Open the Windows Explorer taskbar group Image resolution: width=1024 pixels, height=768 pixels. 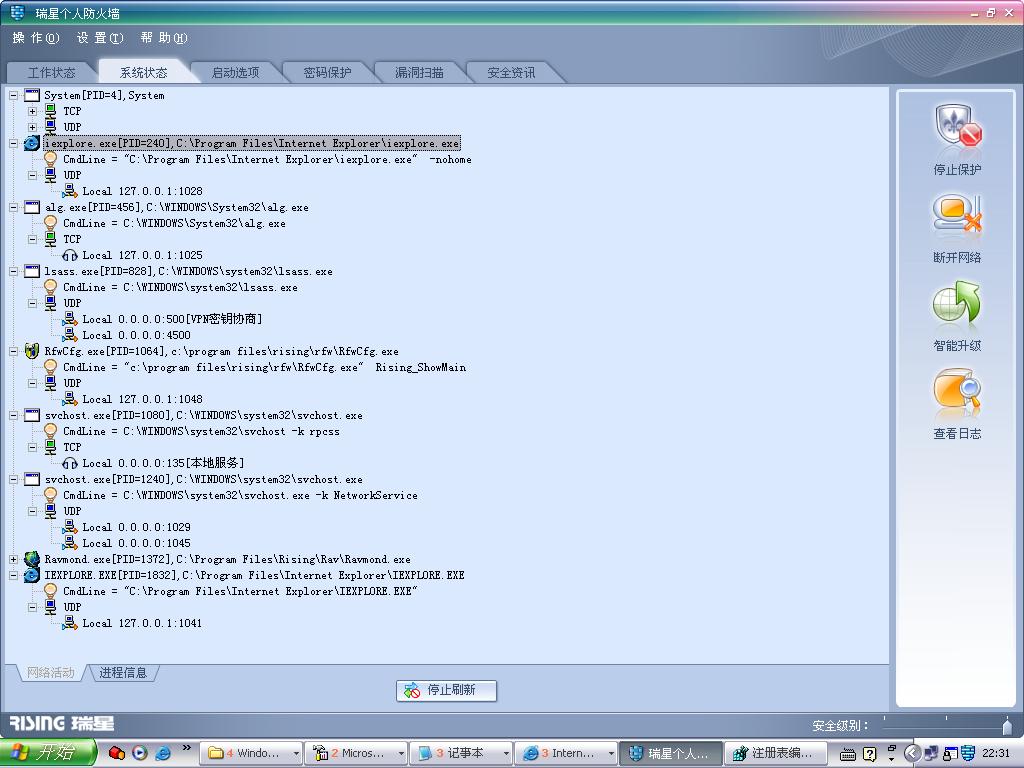(x=251, y=754)
